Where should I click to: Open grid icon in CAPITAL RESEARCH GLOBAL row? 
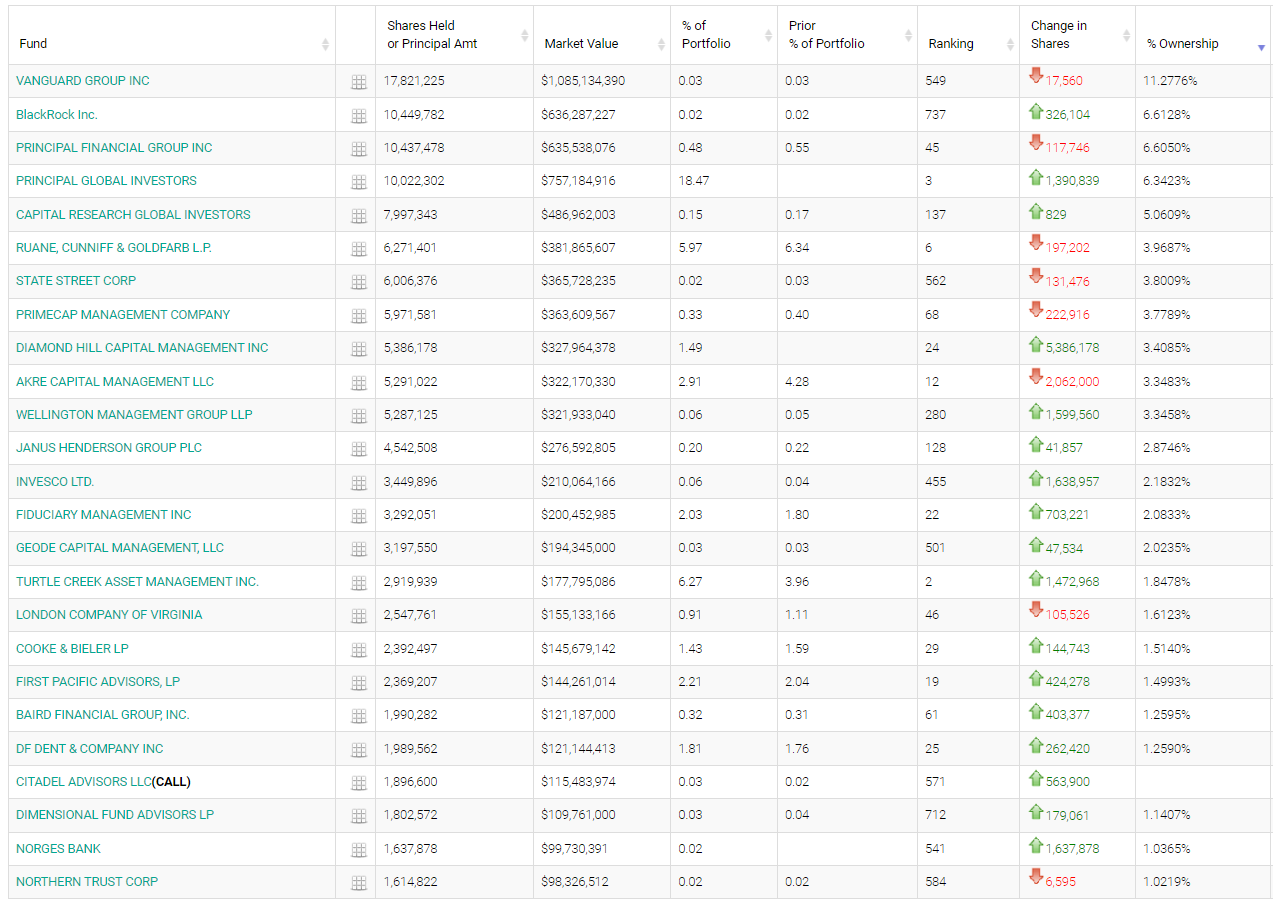(359, 216)
